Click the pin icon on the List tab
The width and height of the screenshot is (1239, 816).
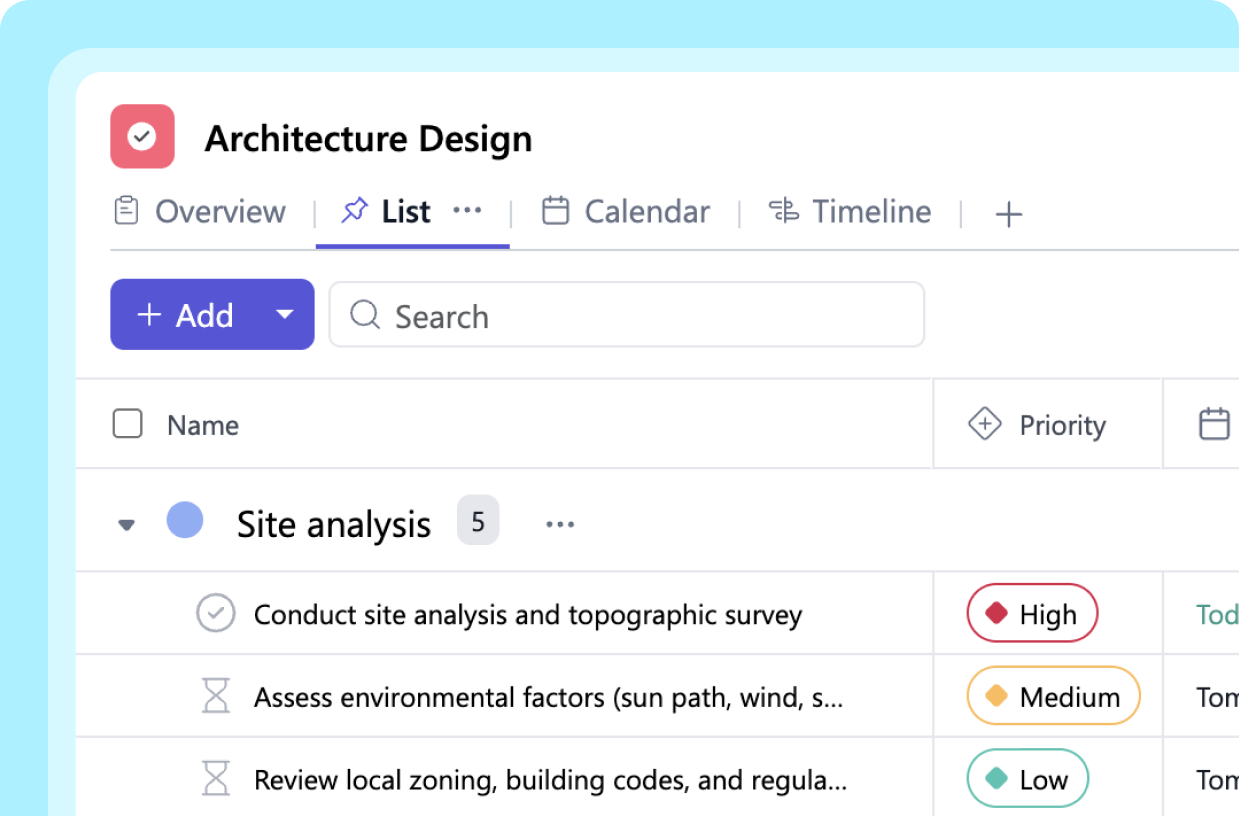pos(353,211)
